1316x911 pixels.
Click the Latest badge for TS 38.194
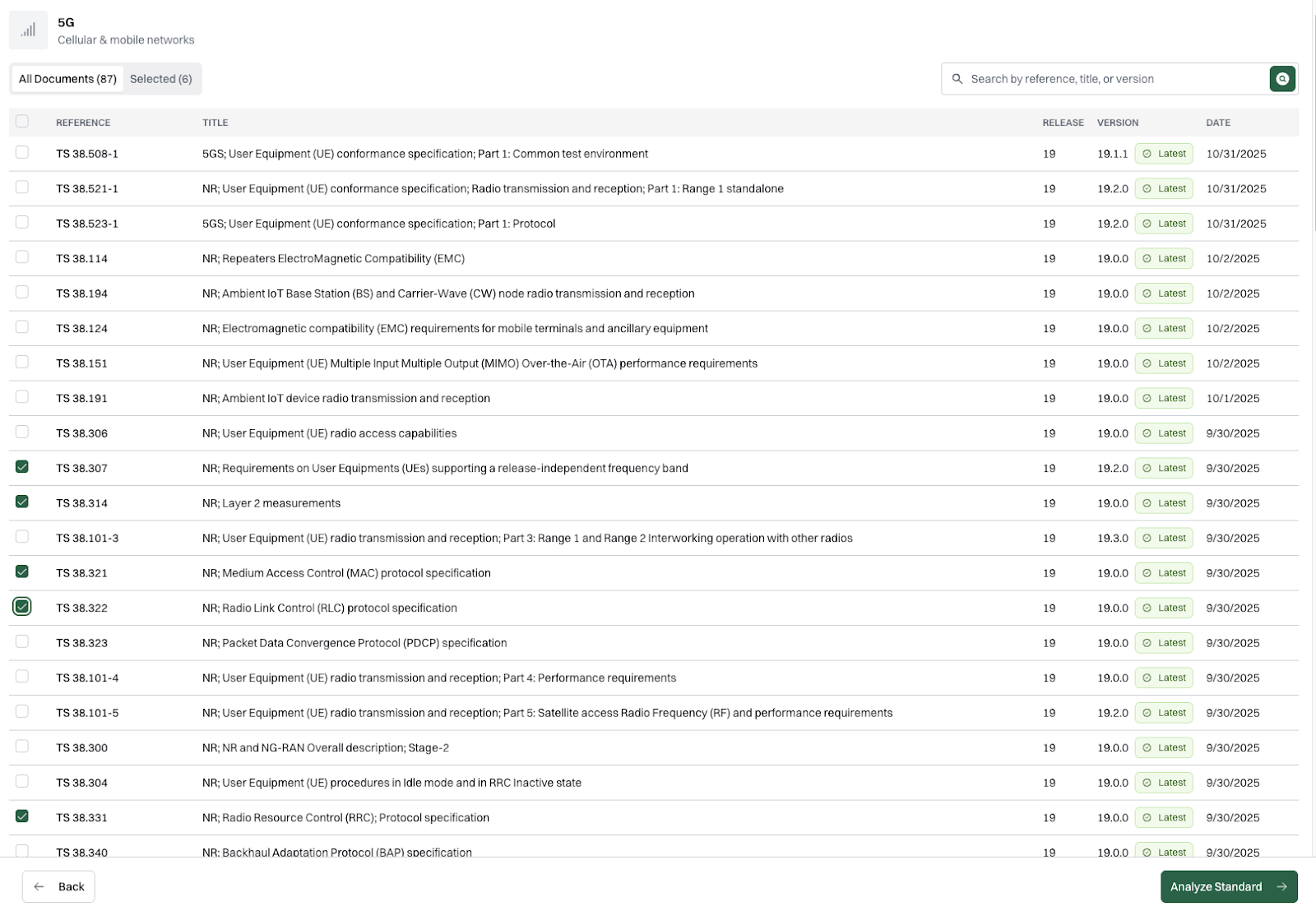pos(1164,294)
